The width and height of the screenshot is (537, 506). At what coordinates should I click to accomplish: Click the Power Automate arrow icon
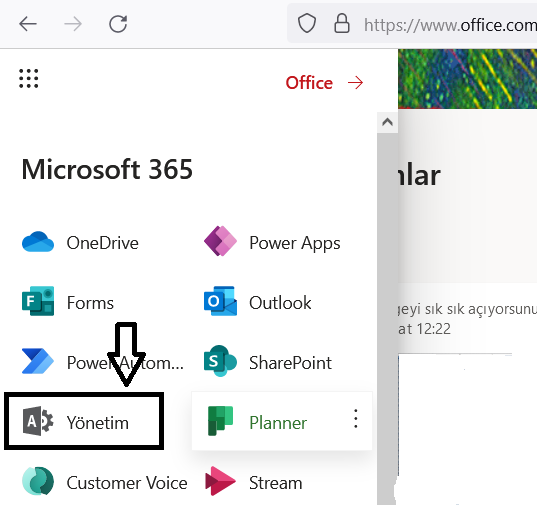coord(38,361)
